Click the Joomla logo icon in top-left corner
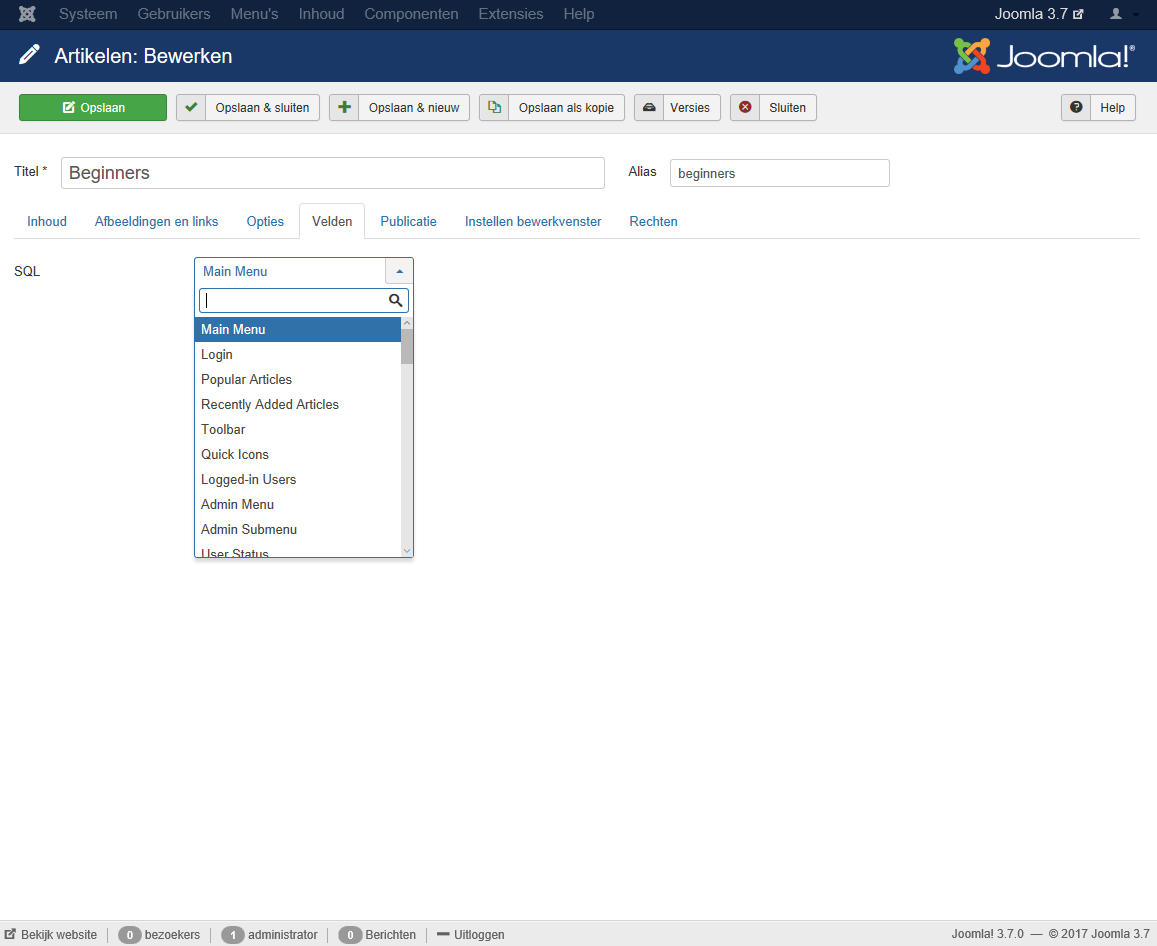1157x946 pixels. coord(28,14)
